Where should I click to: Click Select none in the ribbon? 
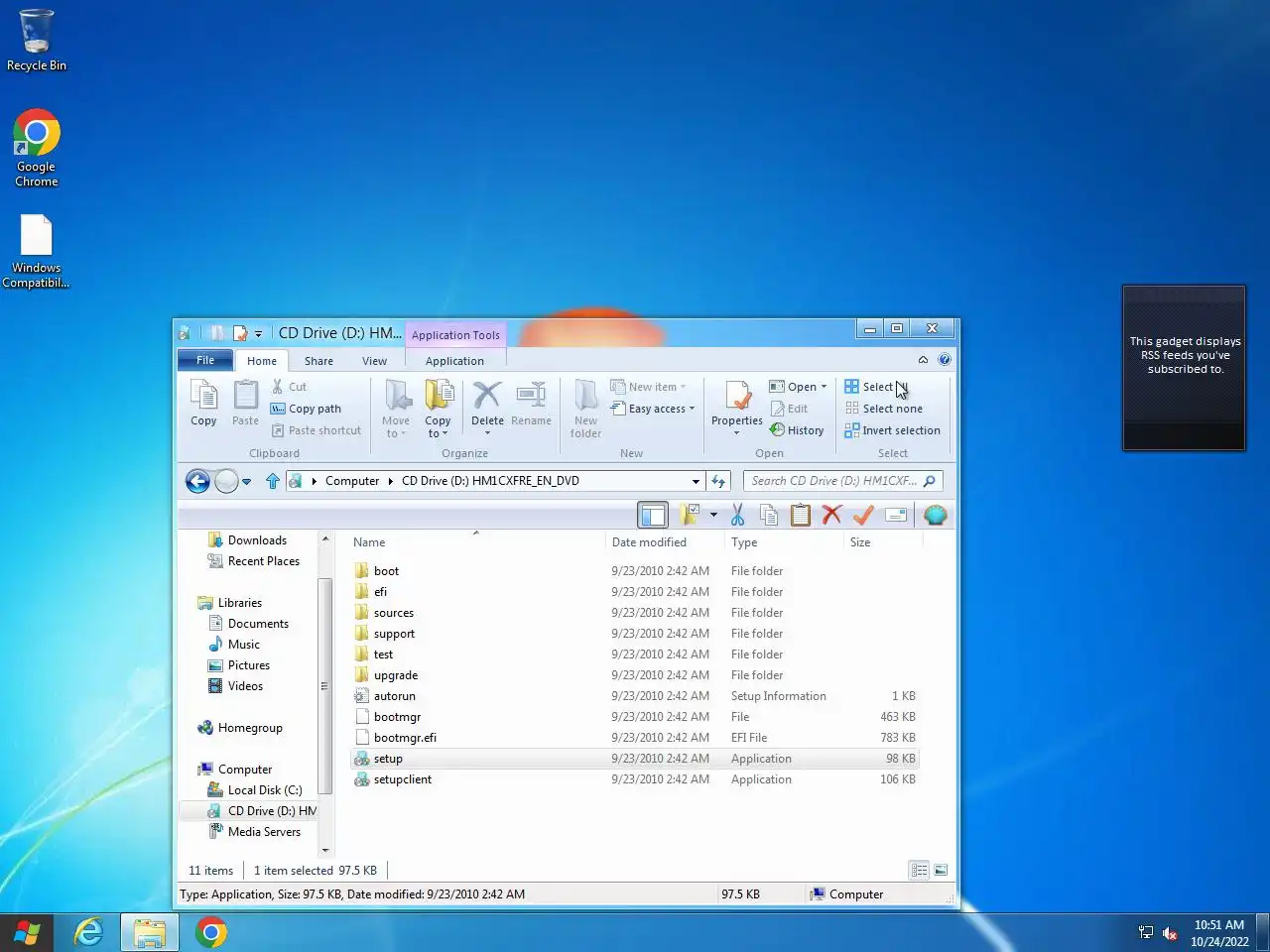tap(884, 409)
